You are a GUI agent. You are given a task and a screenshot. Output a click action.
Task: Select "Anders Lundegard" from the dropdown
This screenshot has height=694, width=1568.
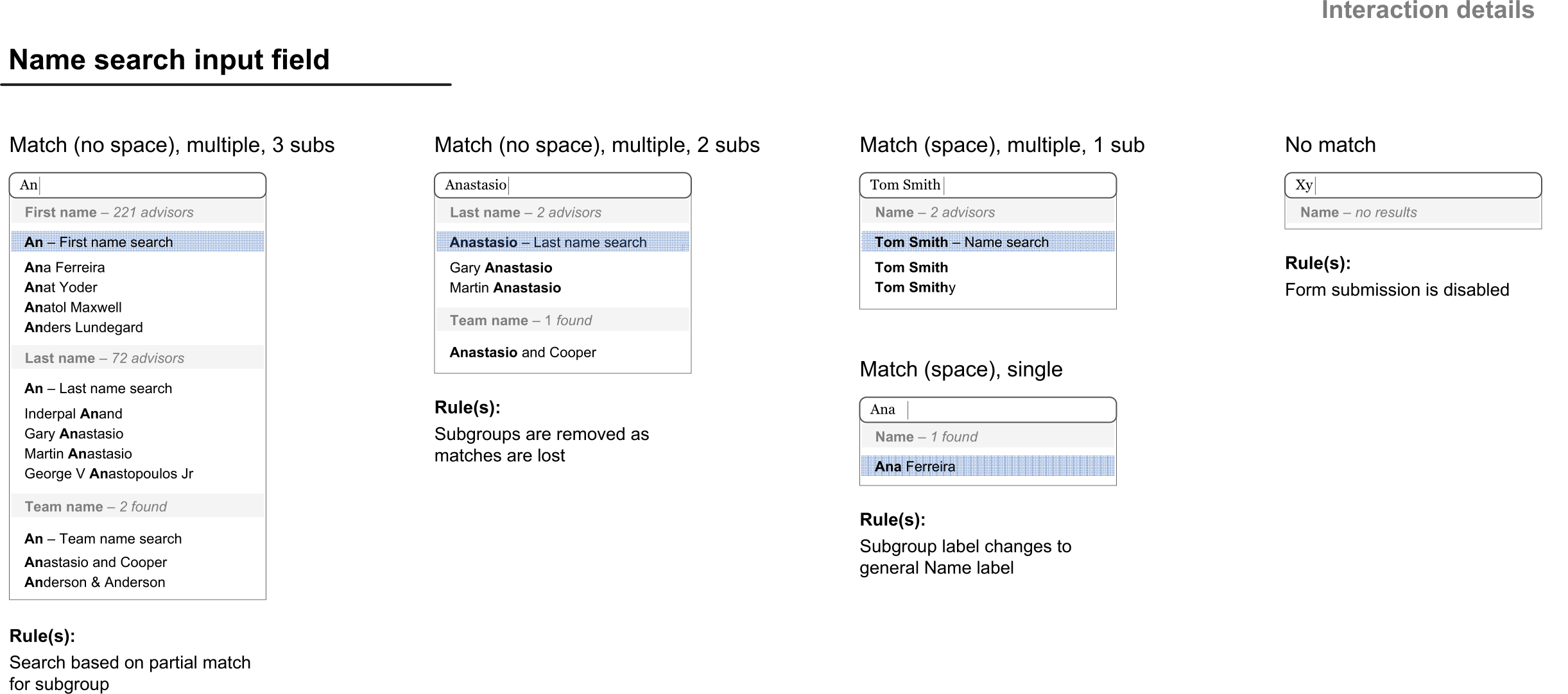pyautogui.click(x=83, y=327)
